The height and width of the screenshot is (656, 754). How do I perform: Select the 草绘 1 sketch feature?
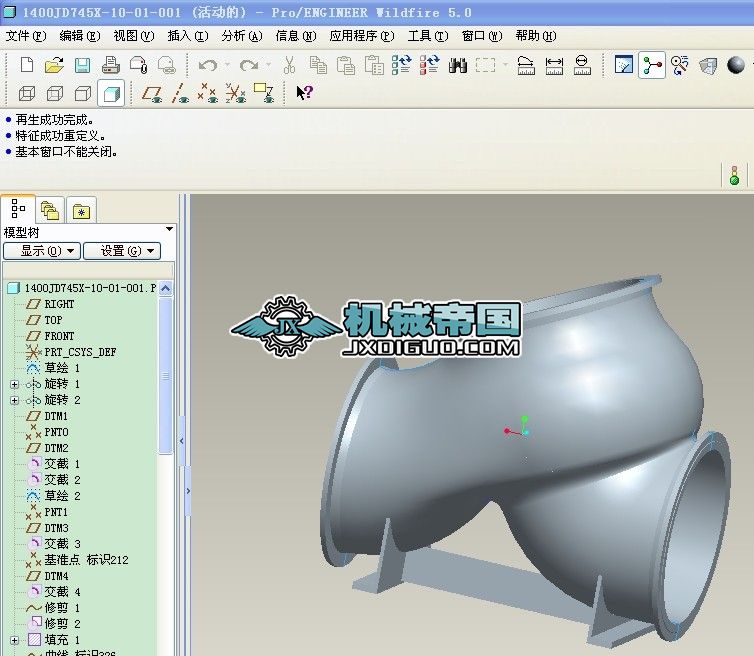point(53,368)
